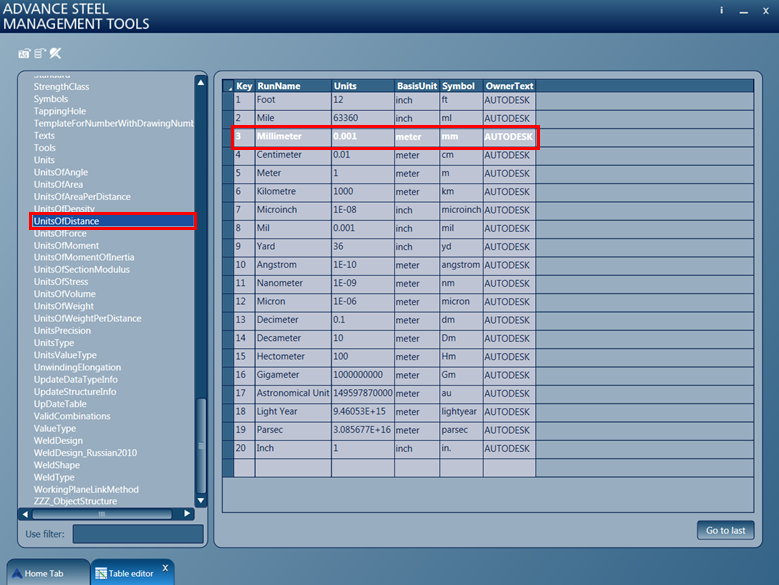The width and height of the screenshot is (779, 585).
Task: Click the Kilometre RunName cell
Action: [293, 192]
